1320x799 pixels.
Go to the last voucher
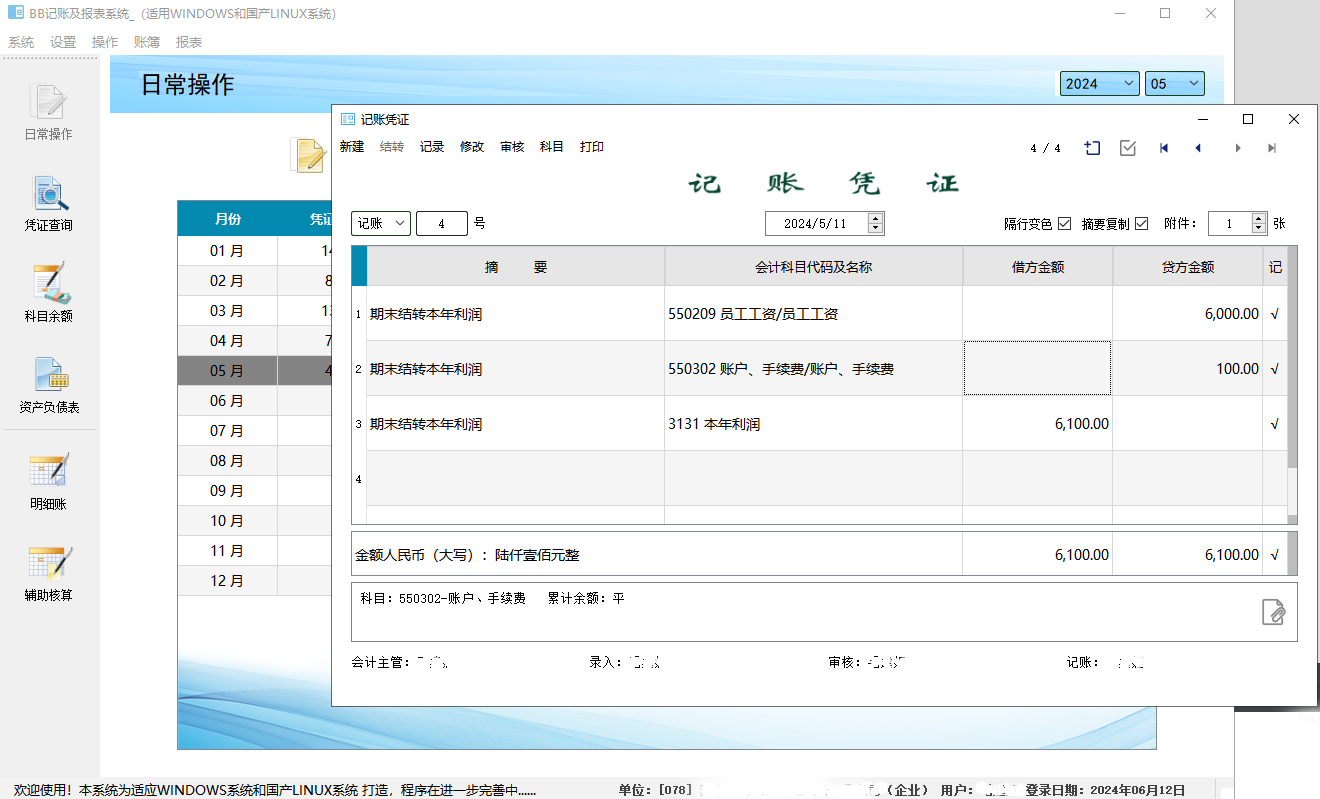click(x=1272, y=148)
